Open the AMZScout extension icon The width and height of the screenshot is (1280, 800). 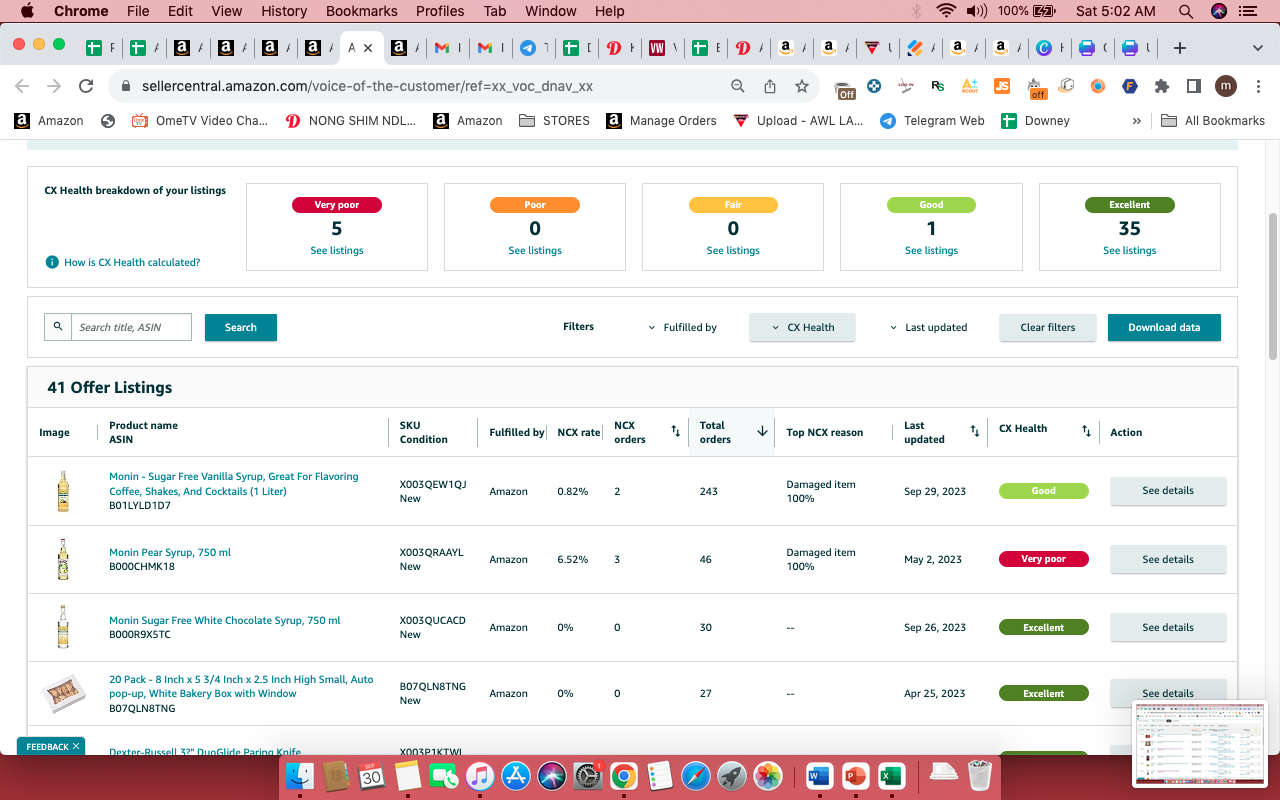970,86
